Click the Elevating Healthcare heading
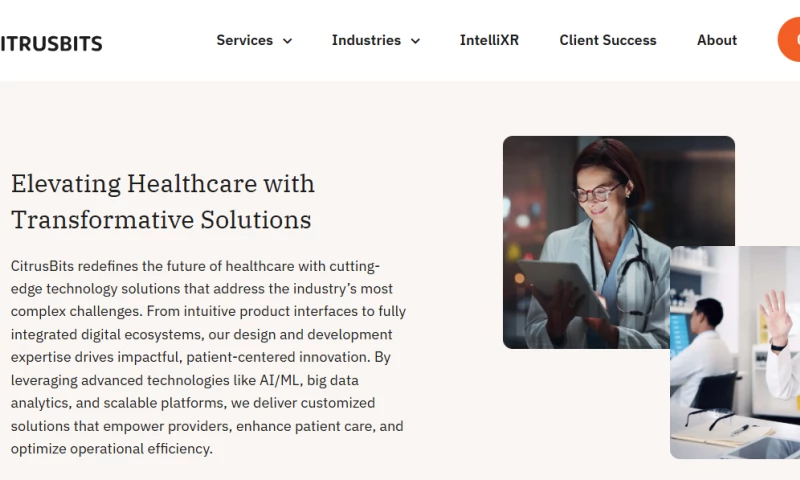800x480 pixels. pyautogui.click(x=163, y=184)
